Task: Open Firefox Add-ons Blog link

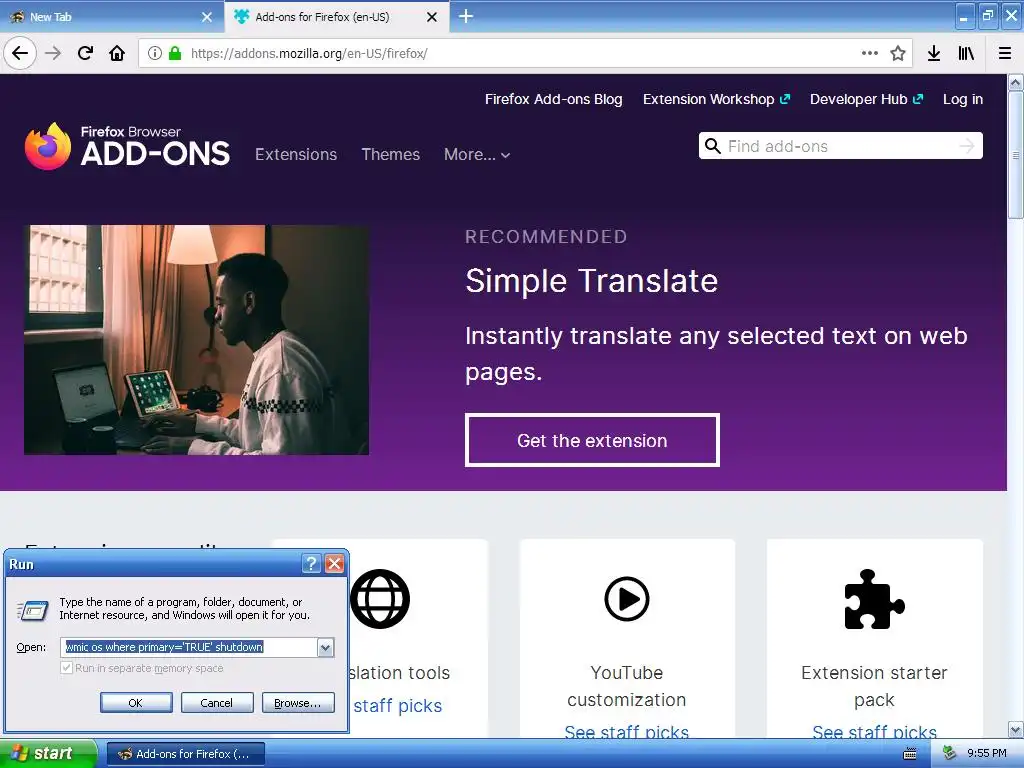Action: tap(553, 99)
